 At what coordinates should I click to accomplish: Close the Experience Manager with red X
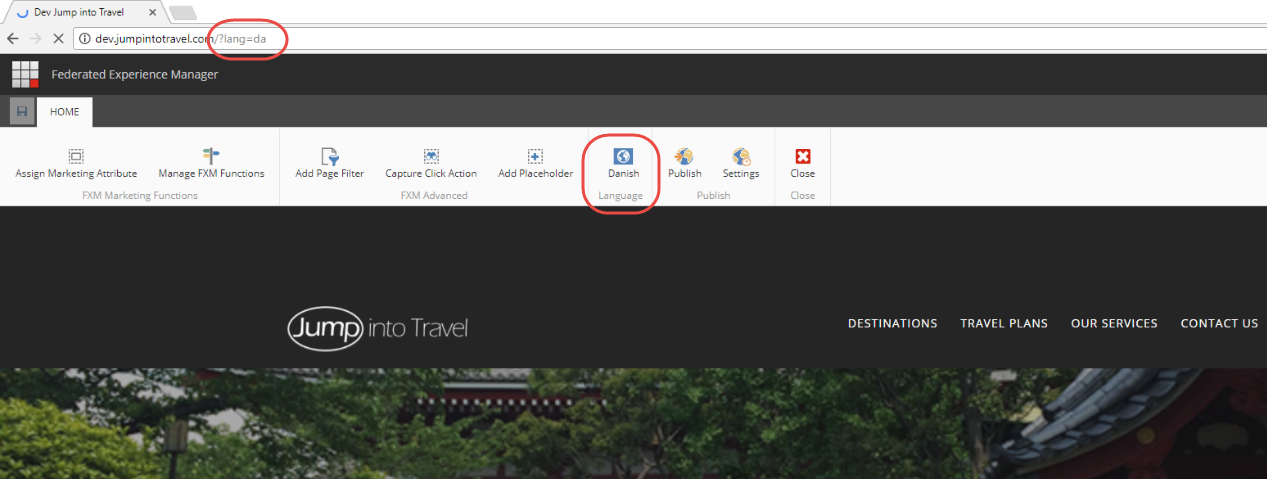(802, 157)
